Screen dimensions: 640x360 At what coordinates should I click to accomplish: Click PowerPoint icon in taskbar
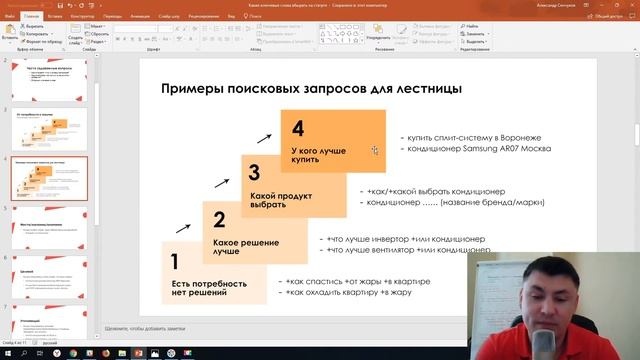pyautogui.click(x=138, y=353)
